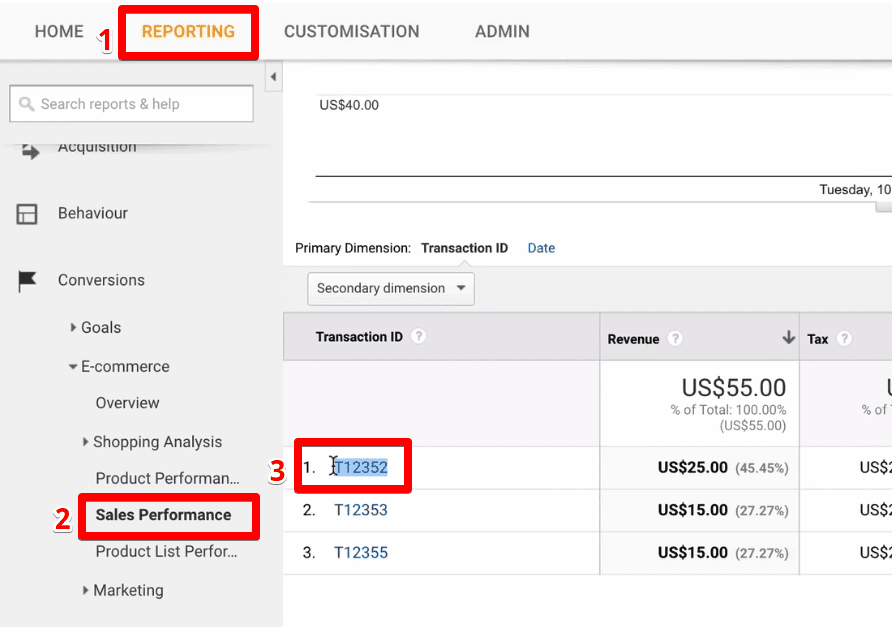Click US$15.00 revenue for T12355

[x=692, y=552]
